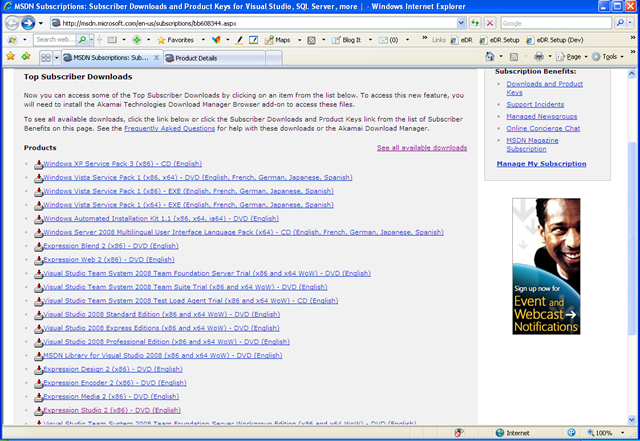Open the Page menu dropdown
The height and width of the screenshot is (441, 640).
tap(572, 57)
